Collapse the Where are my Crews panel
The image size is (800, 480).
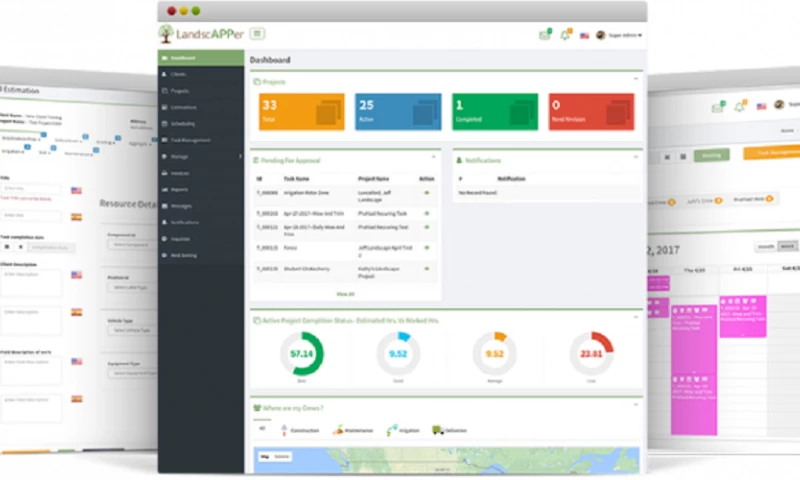[x=636, y=405]
